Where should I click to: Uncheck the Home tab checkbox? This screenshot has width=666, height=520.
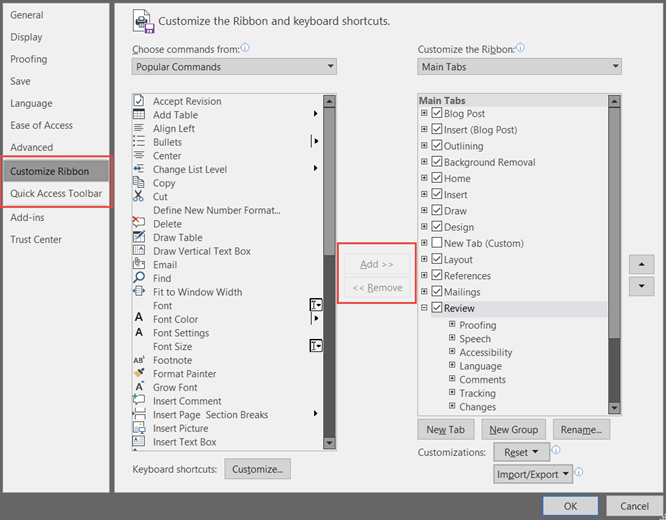point(437,178)
